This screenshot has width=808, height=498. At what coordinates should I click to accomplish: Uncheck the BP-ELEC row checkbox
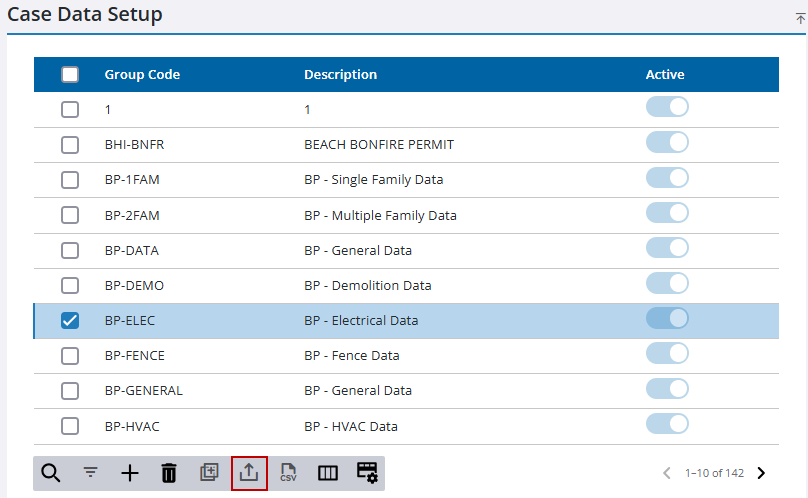[70, 321]
